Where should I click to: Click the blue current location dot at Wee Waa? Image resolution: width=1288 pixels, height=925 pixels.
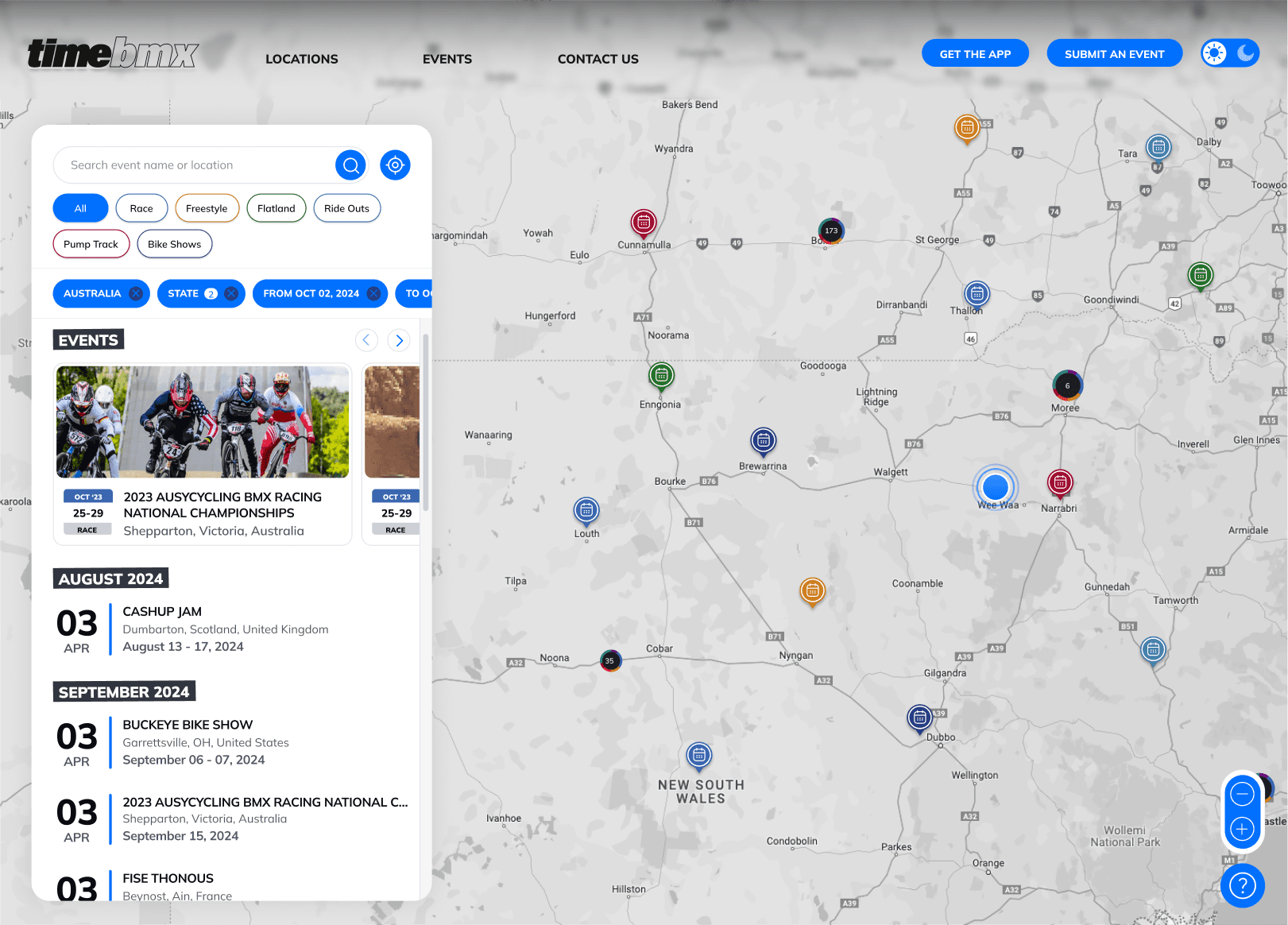click(x=995, y=486)
